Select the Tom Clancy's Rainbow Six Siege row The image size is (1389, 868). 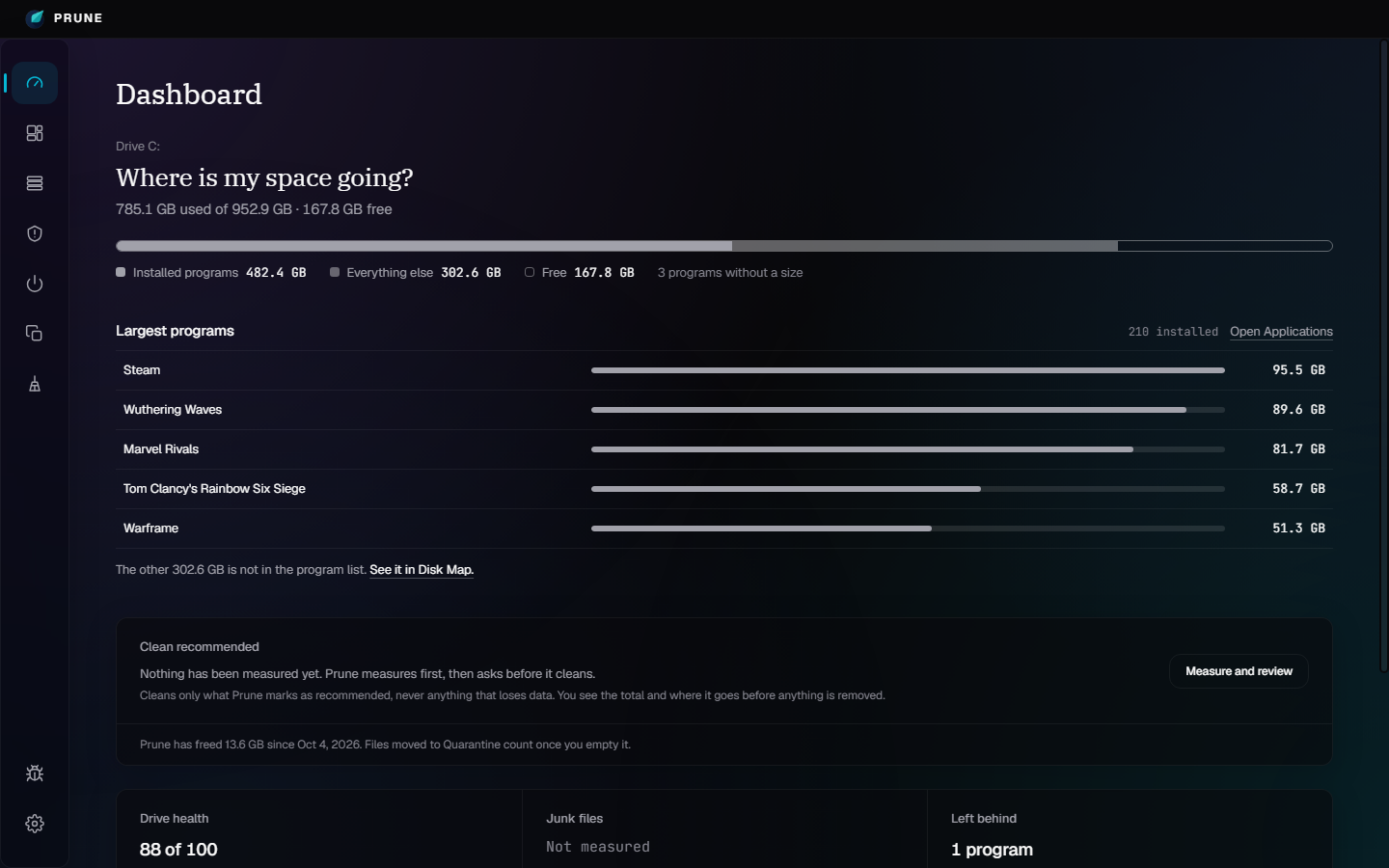tap(724, 489)
